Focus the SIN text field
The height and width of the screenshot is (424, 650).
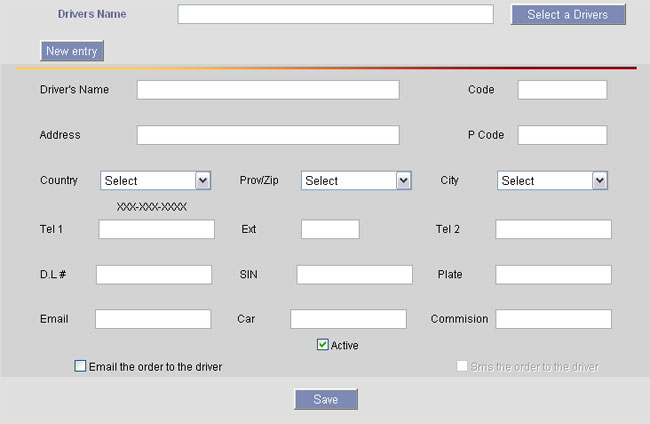pyautogui.click(x=354, y=274)
